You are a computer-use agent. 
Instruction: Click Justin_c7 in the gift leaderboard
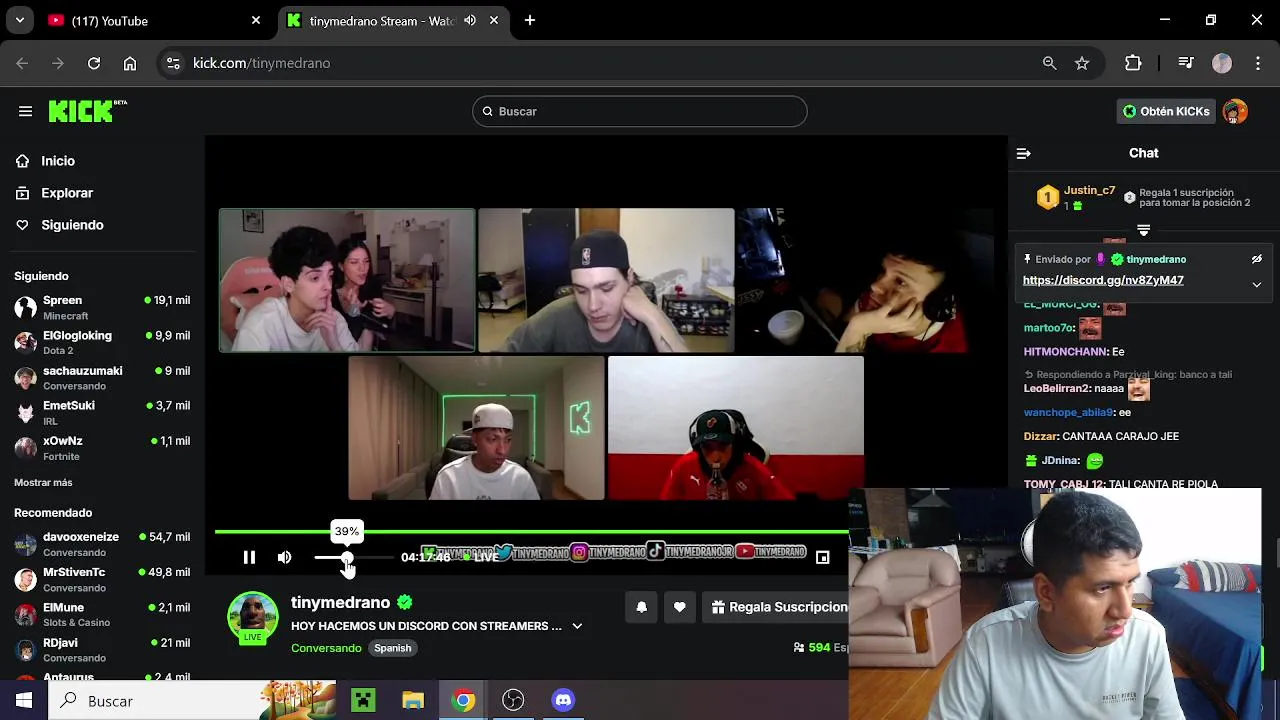(x=1089, y=191)
